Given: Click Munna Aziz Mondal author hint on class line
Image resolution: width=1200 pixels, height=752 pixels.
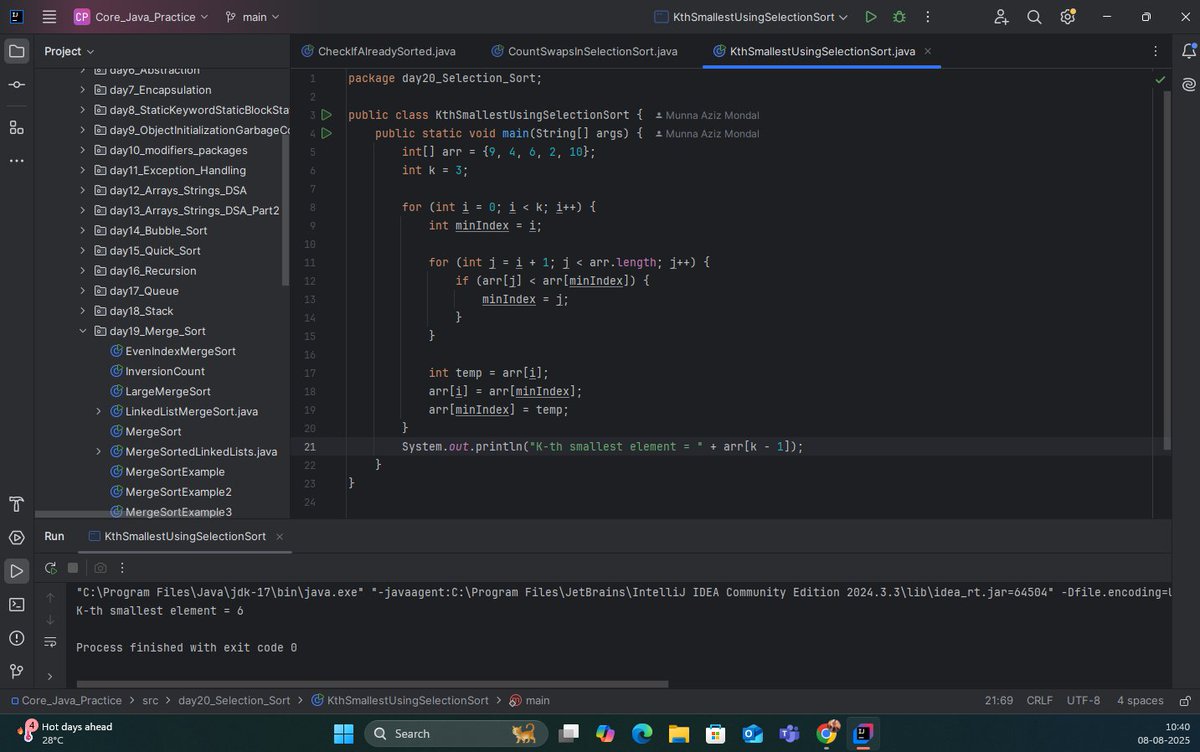Looking at the screenshot, I should tap(707, 115).
